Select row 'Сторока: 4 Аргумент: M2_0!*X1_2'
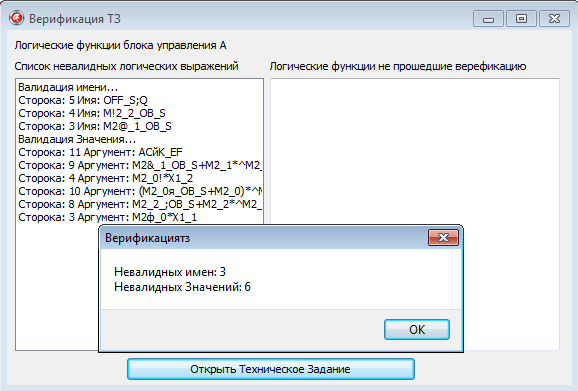 [139, 178]
